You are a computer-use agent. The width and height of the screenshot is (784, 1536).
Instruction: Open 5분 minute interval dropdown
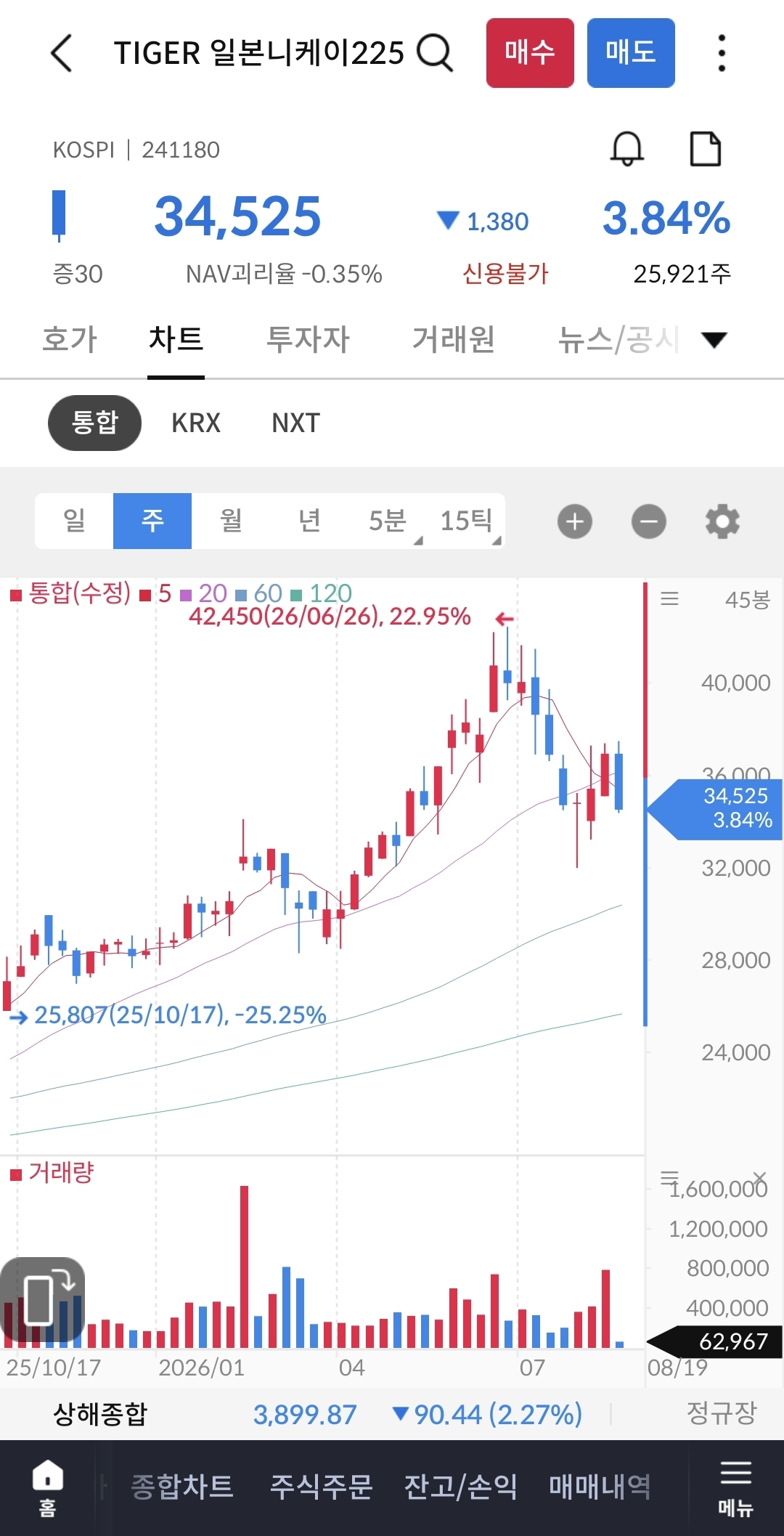coord(388,521)
